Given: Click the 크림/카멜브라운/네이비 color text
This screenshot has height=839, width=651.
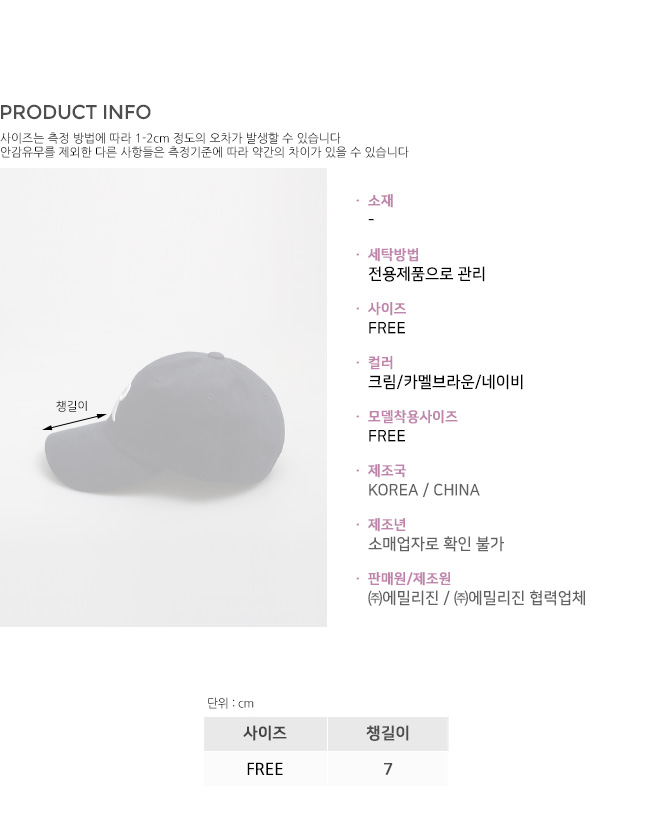Looking at the screenshot, I should 446,382.
